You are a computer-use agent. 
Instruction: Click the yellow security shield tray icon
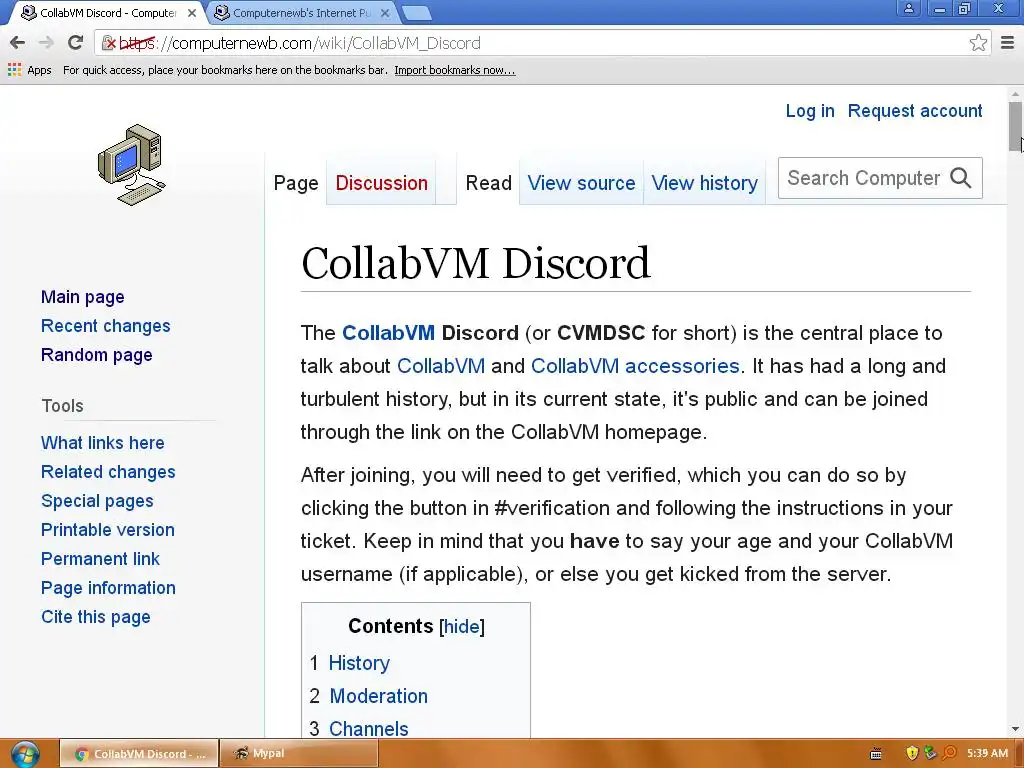[x=912, y=754]
